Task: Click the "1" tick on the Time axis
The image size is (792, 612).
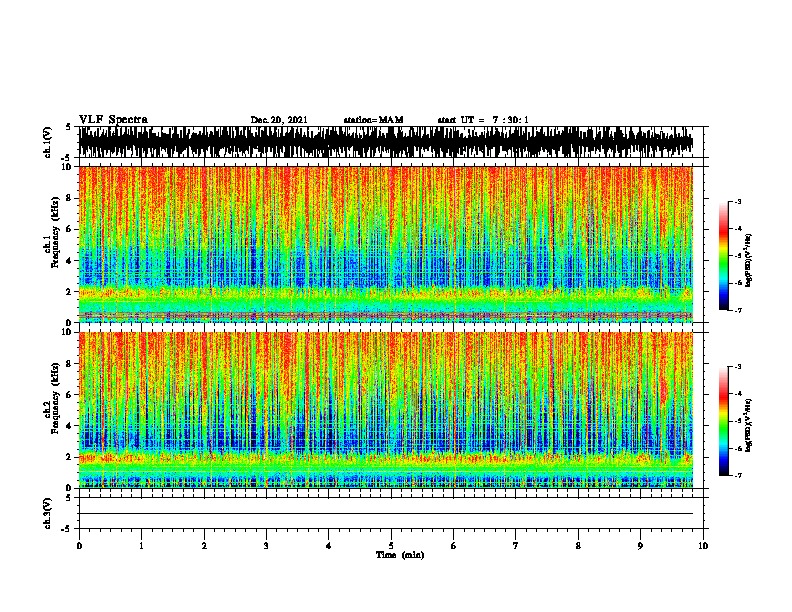Action: (x=141, y=546)
